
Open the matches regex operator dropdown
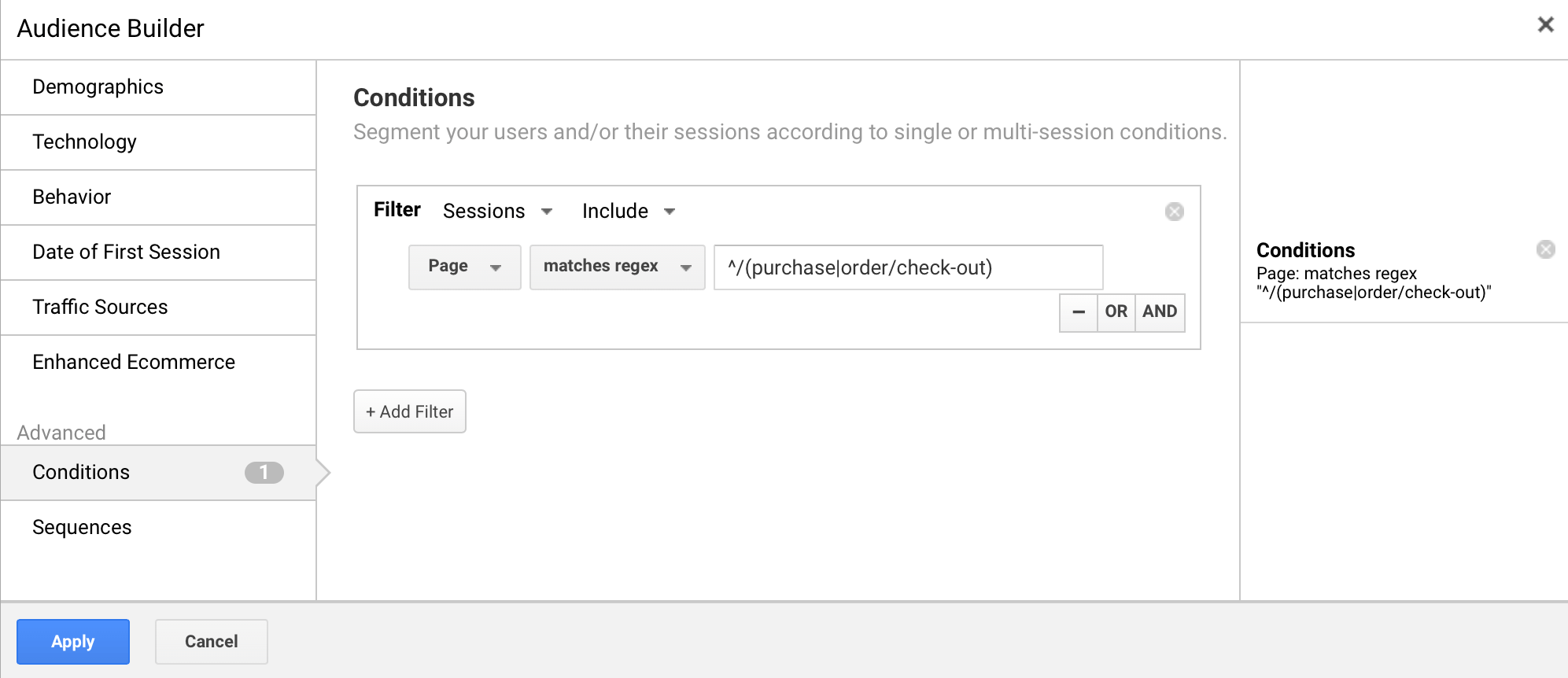click(x=617, y=267)
